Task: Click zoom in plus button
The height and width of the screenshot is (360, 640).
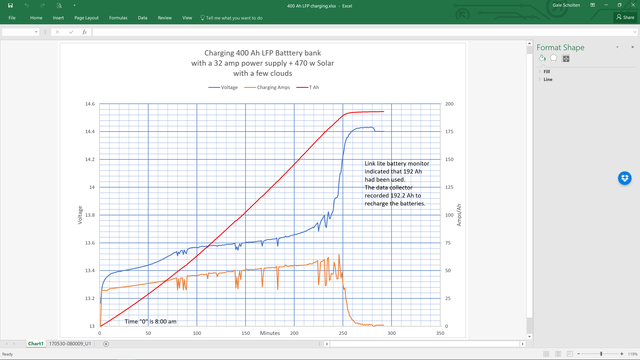Action: pos(622,354)
